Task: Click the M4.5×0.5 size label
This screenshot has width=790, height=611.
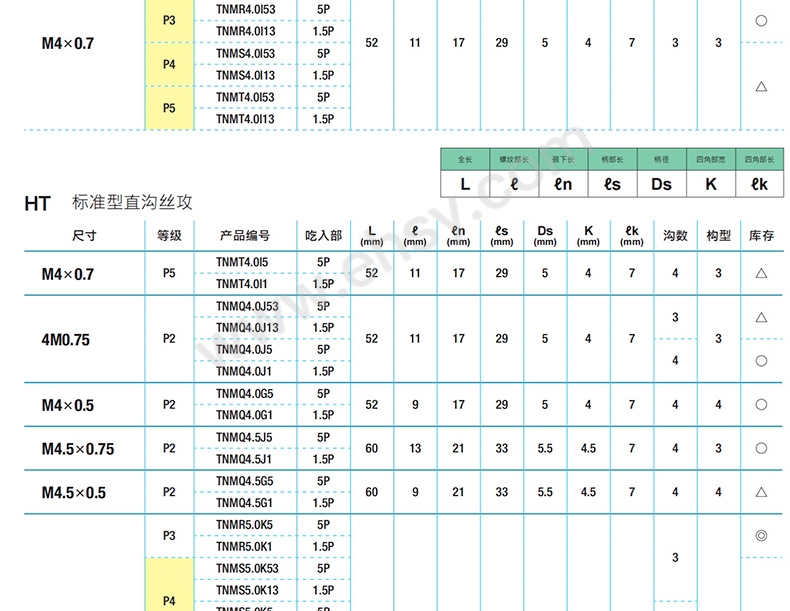Action: [x=74, y=493]
